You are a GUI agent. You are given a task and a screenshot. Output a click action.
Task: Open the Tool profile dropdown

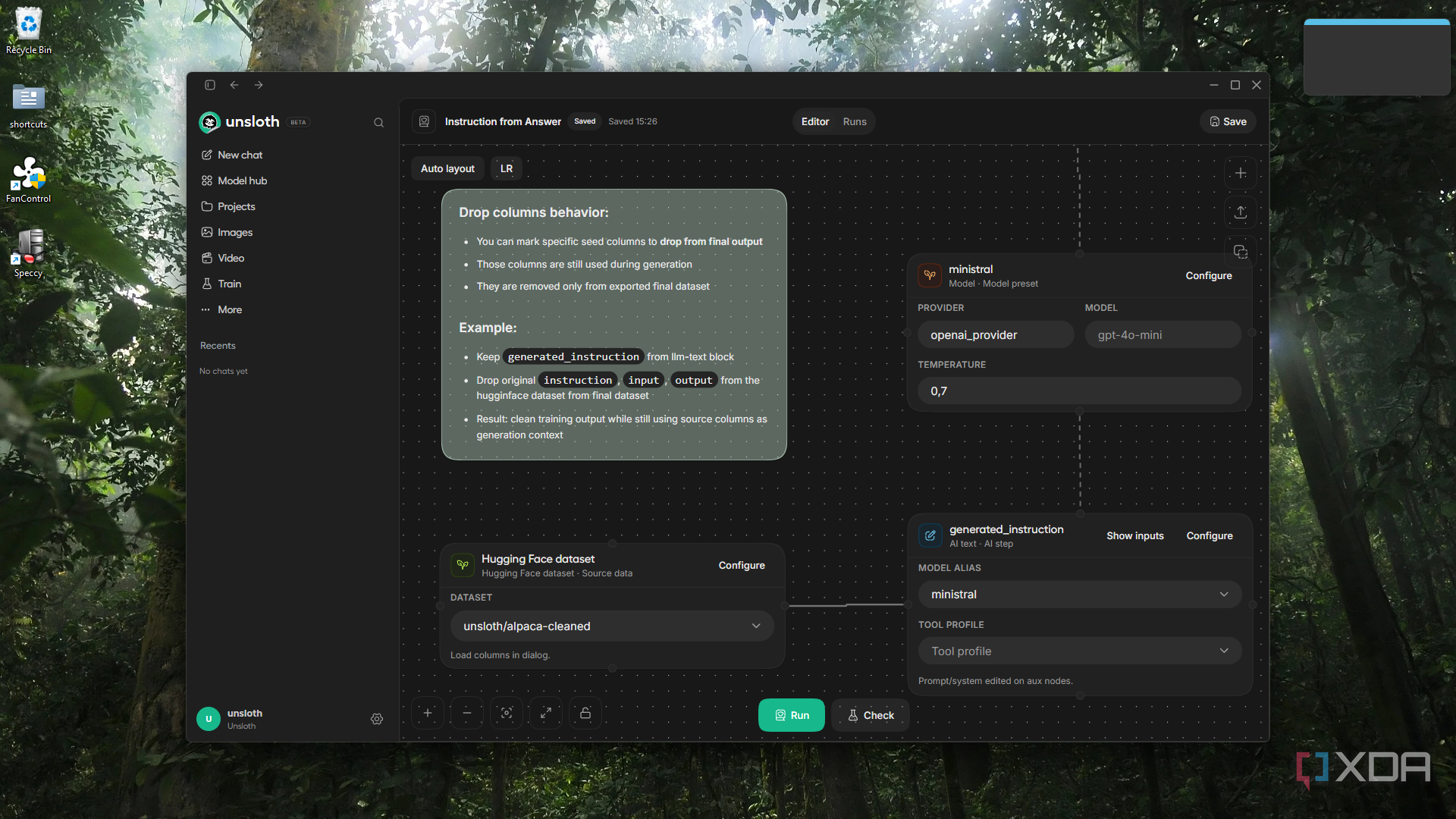point(1080,651)
